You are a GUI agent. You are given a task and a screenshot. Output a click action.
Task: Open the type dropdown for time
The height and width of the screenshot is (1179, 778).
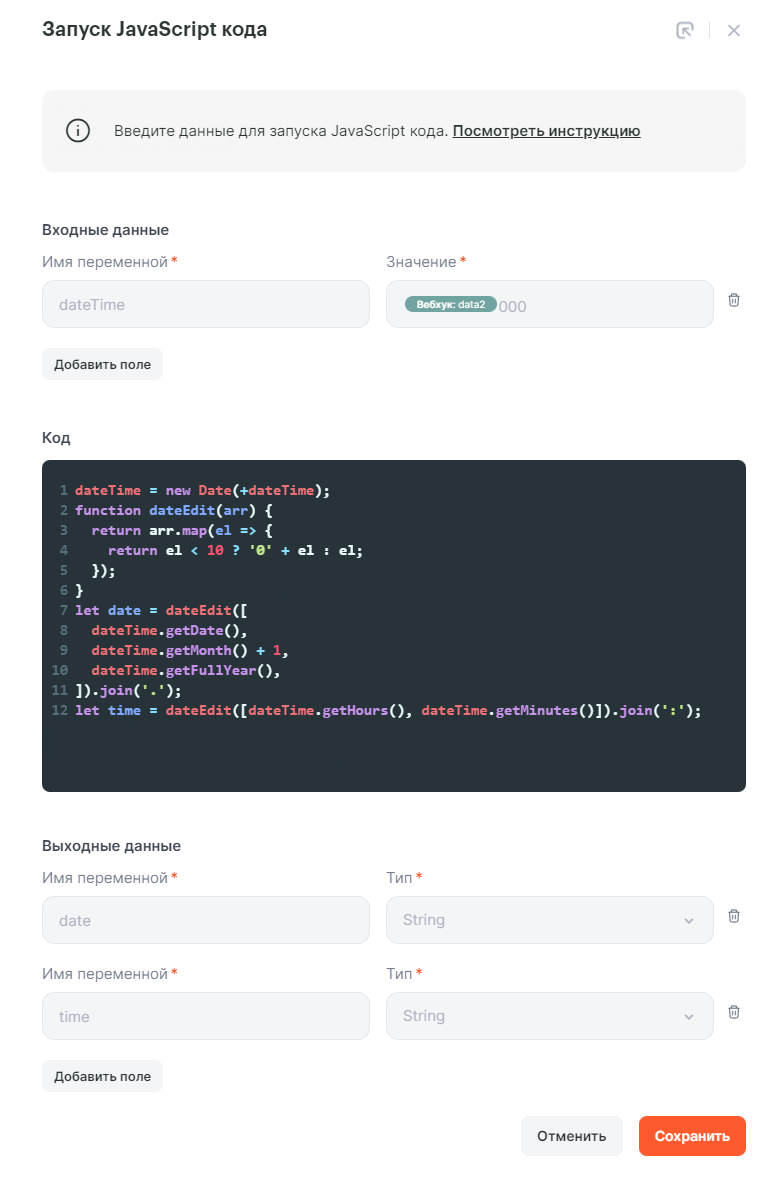click(x=549, y=1016)
